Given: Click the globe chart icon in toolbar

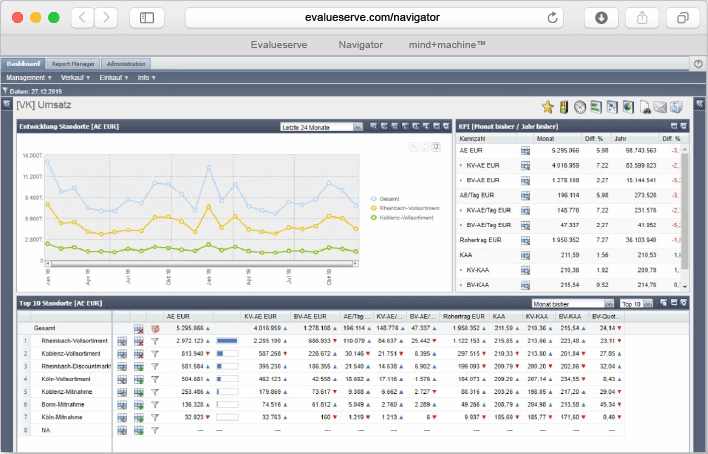Looking at the screenshot, I should pos(628,107).
